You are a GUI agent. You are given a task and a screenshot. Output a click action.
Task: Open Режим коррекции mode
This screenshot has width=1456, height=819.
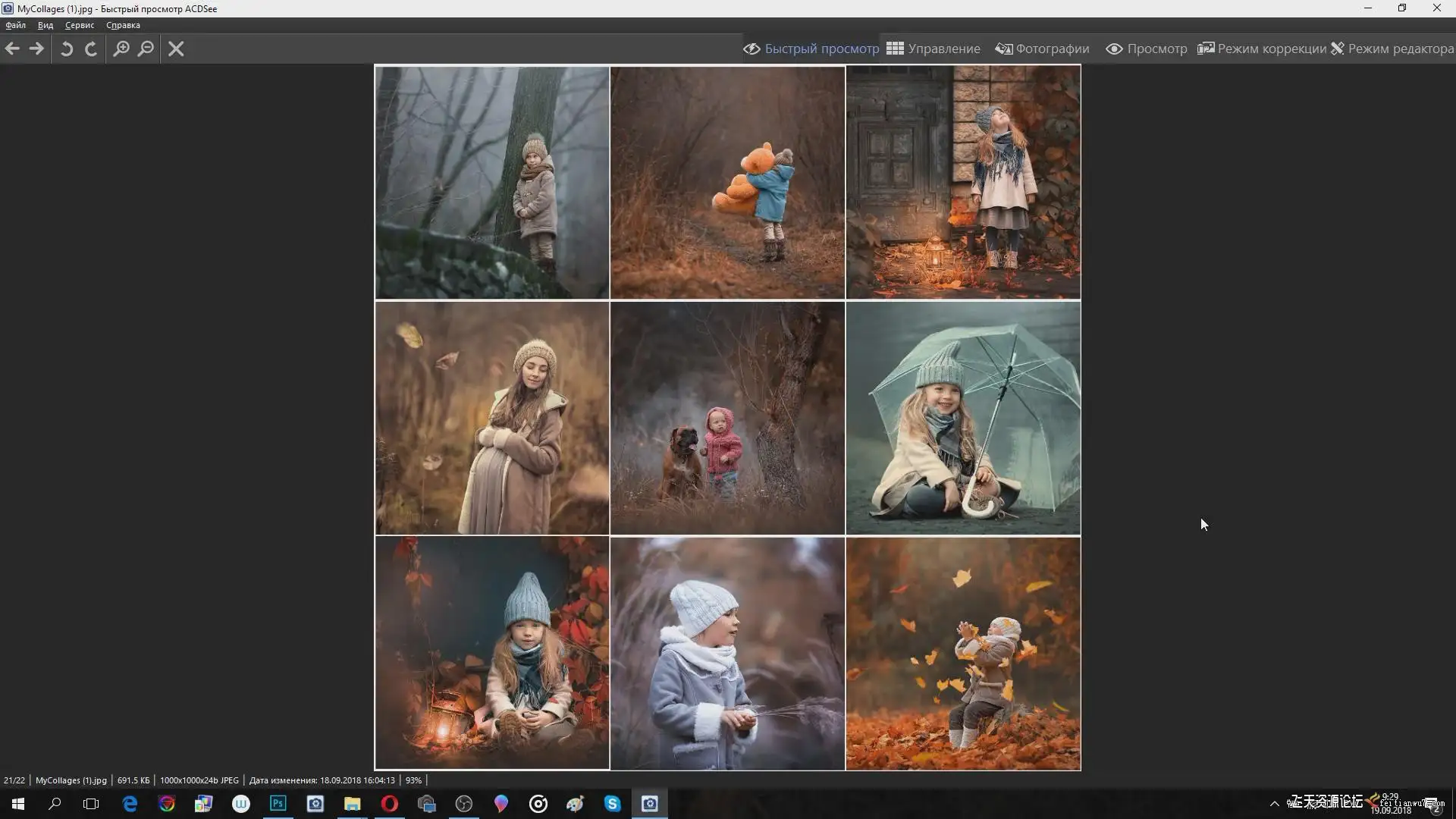[1262, 49]
